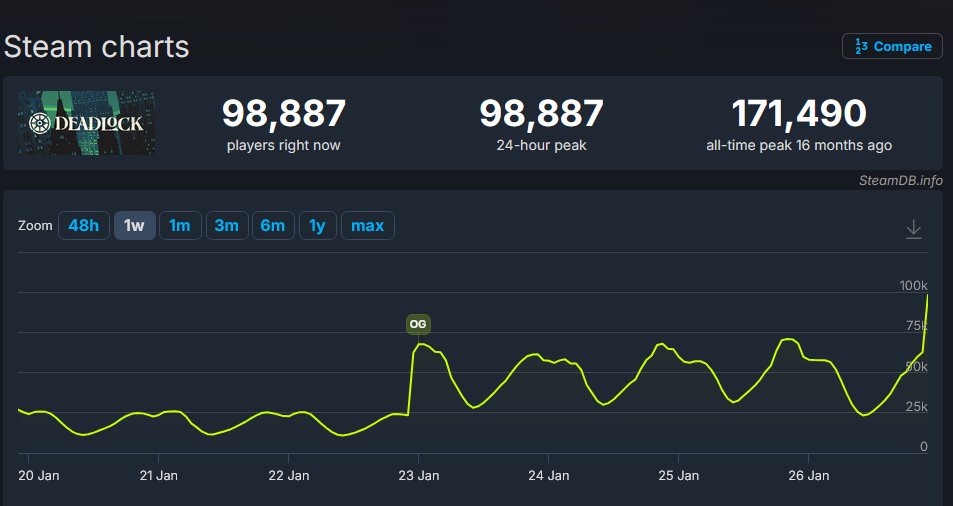Switch zoom to 1m
The image size is (953, 506).
[x=180, y=225]
